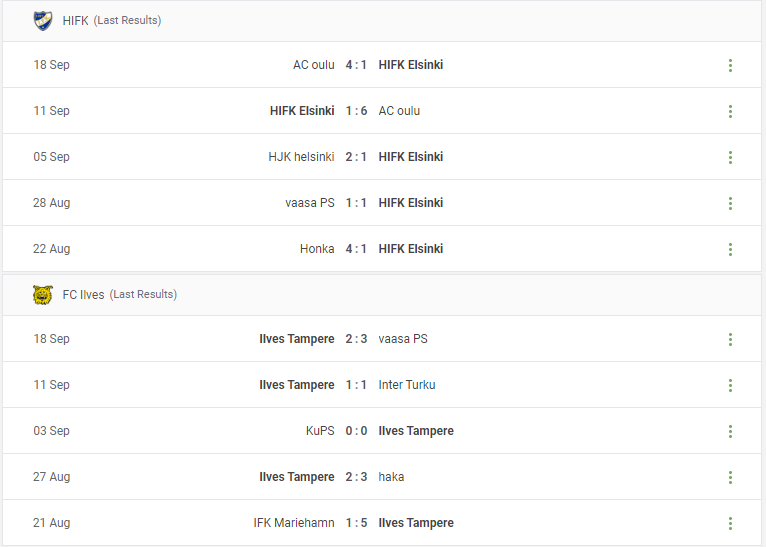Open more options for HIFK Elsinki 1:6 match
The height and width of the screenshot is (547, 766).
pyautogui.click(x=730, y=111)
